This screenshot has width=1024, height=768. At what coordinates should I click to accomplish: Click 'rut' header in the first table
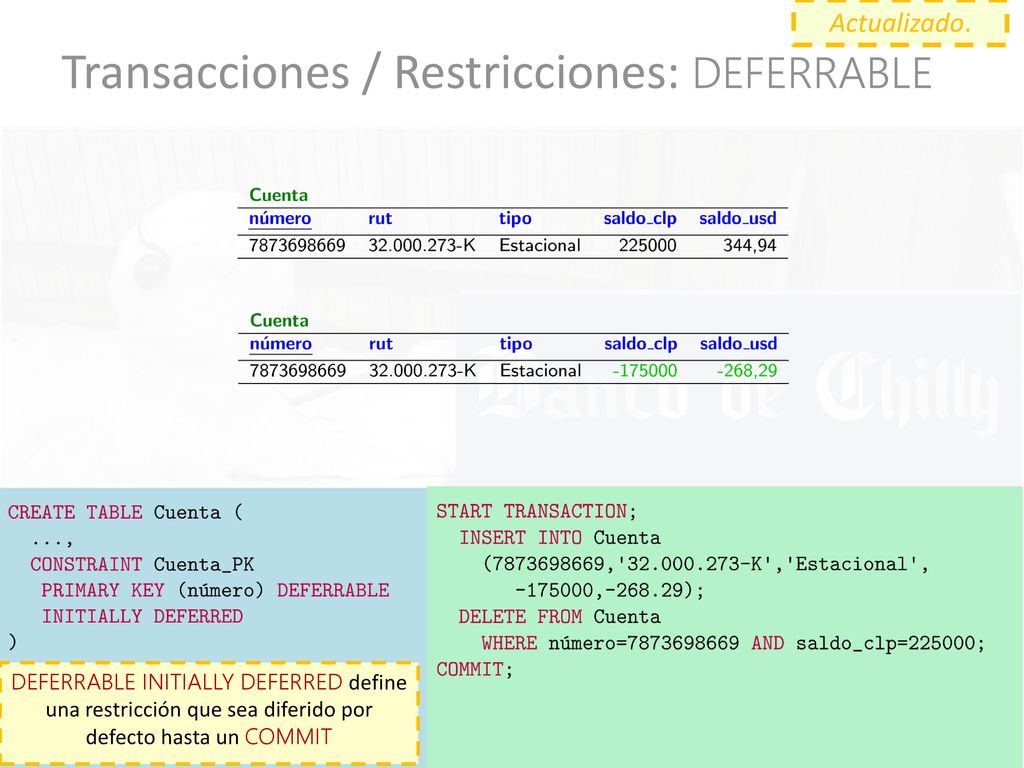tap(380, 218)
